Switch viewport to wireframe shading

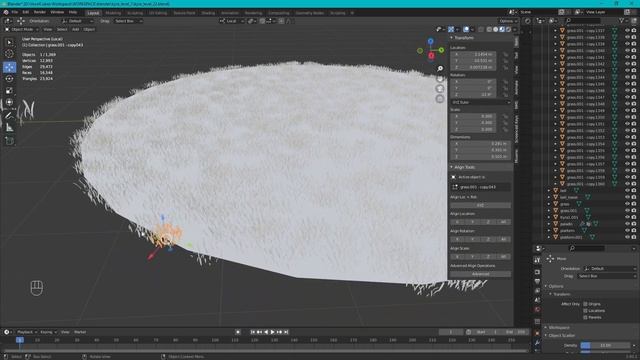(489, 29)
